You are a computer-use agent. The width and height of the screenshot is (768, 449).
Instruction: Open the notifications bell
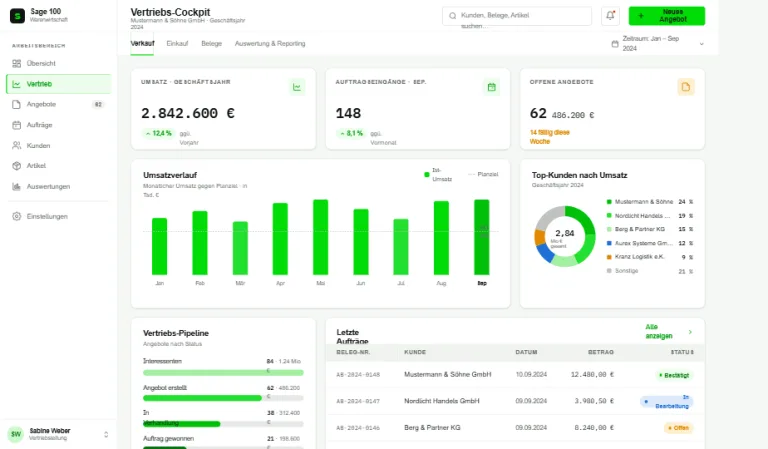click(610, 16)
